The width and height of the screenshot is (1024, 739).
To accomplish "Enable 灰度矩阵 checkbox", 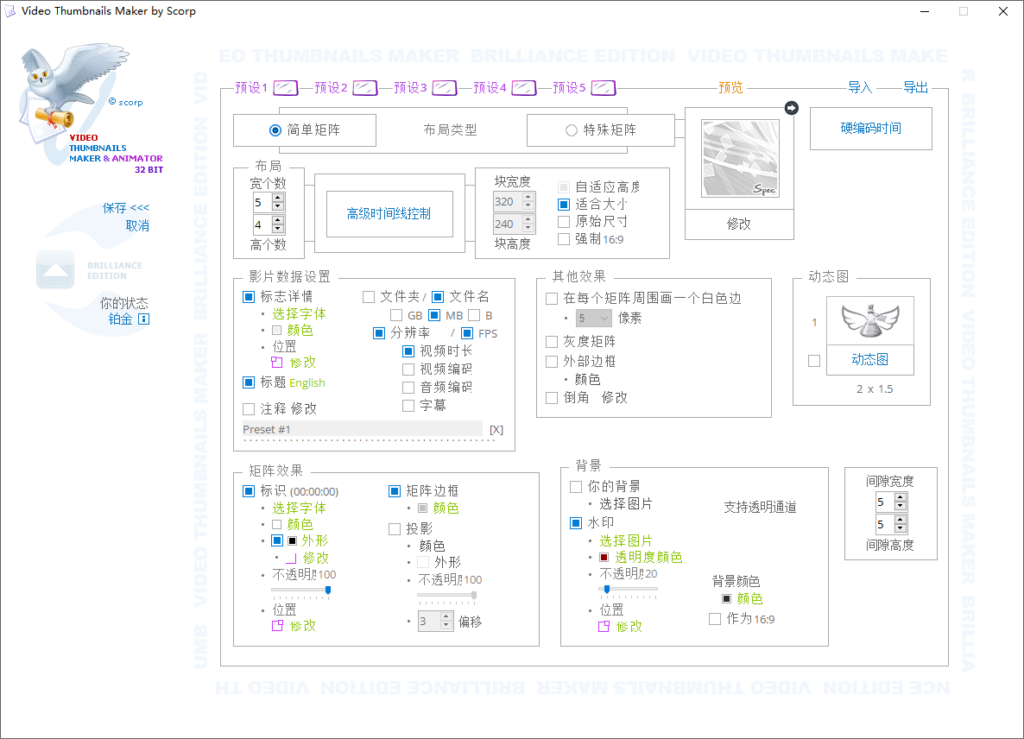I will (552, 342).
